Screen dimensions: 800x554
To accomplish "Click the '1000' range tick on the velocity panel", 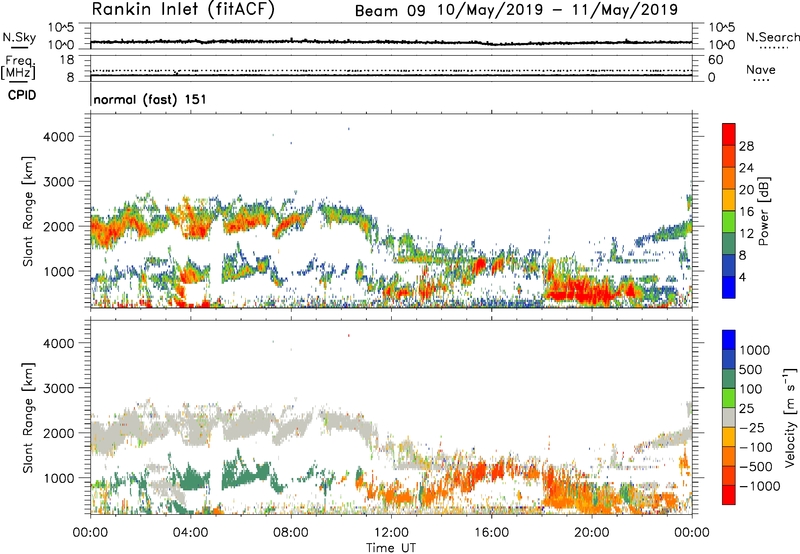I will click(x=59, y=478).
